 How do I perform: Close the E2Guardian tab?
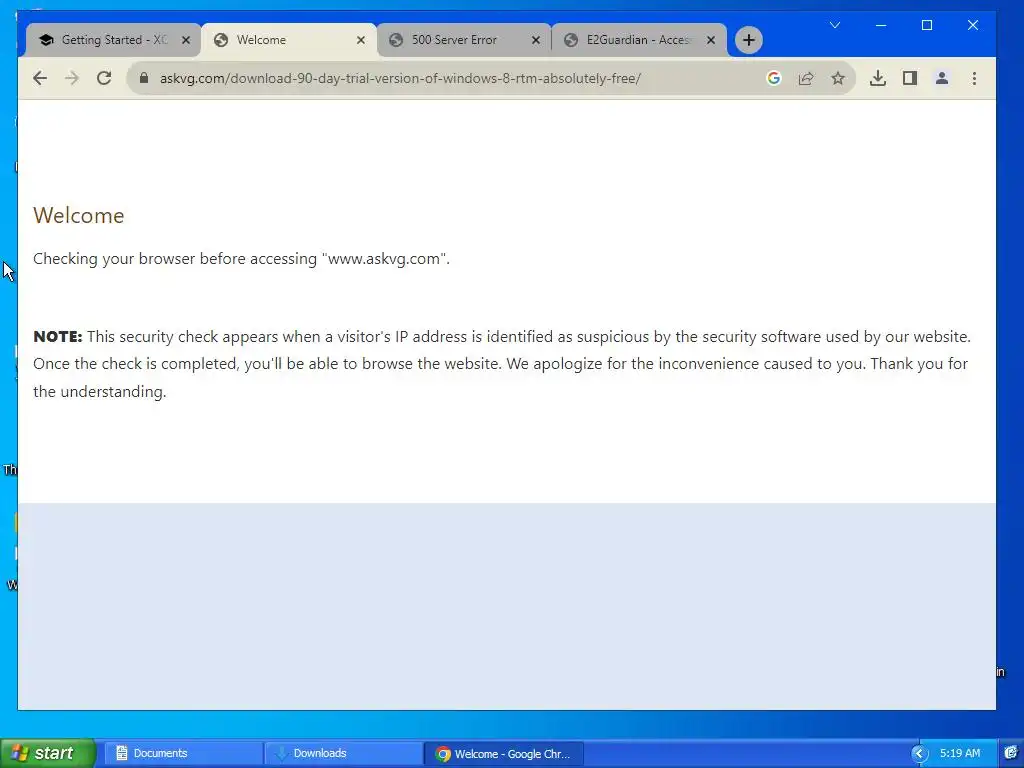point(711,40)
